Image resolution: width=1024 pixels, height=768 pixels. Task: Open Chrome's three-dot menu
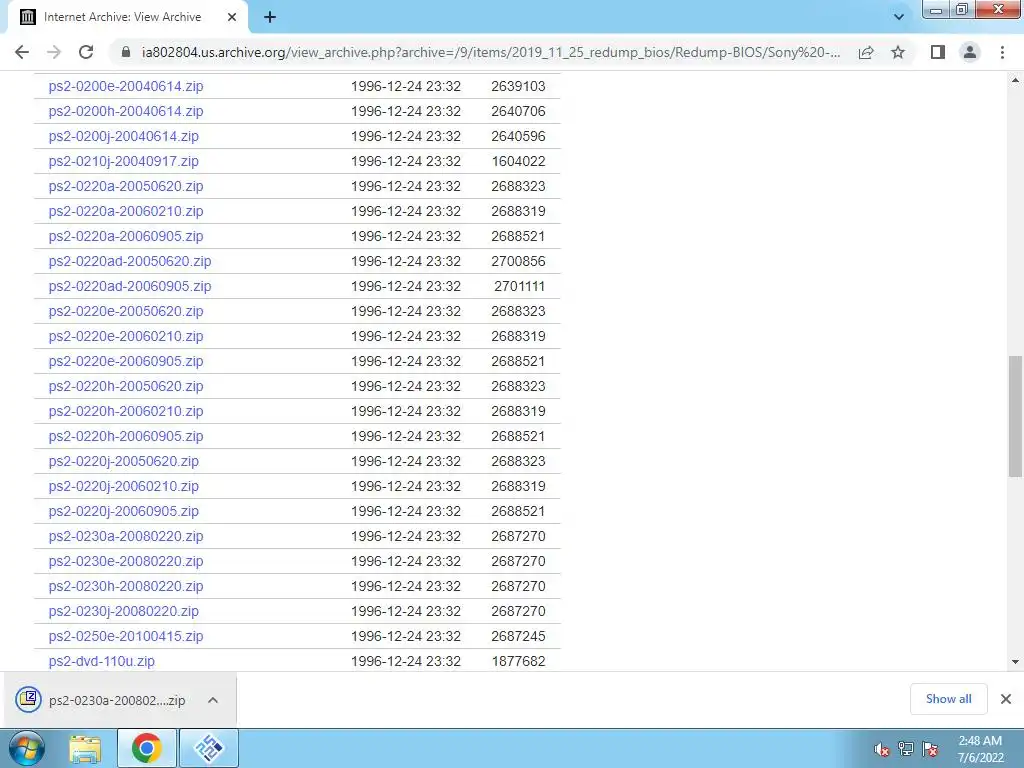[x=1002, y=52]
